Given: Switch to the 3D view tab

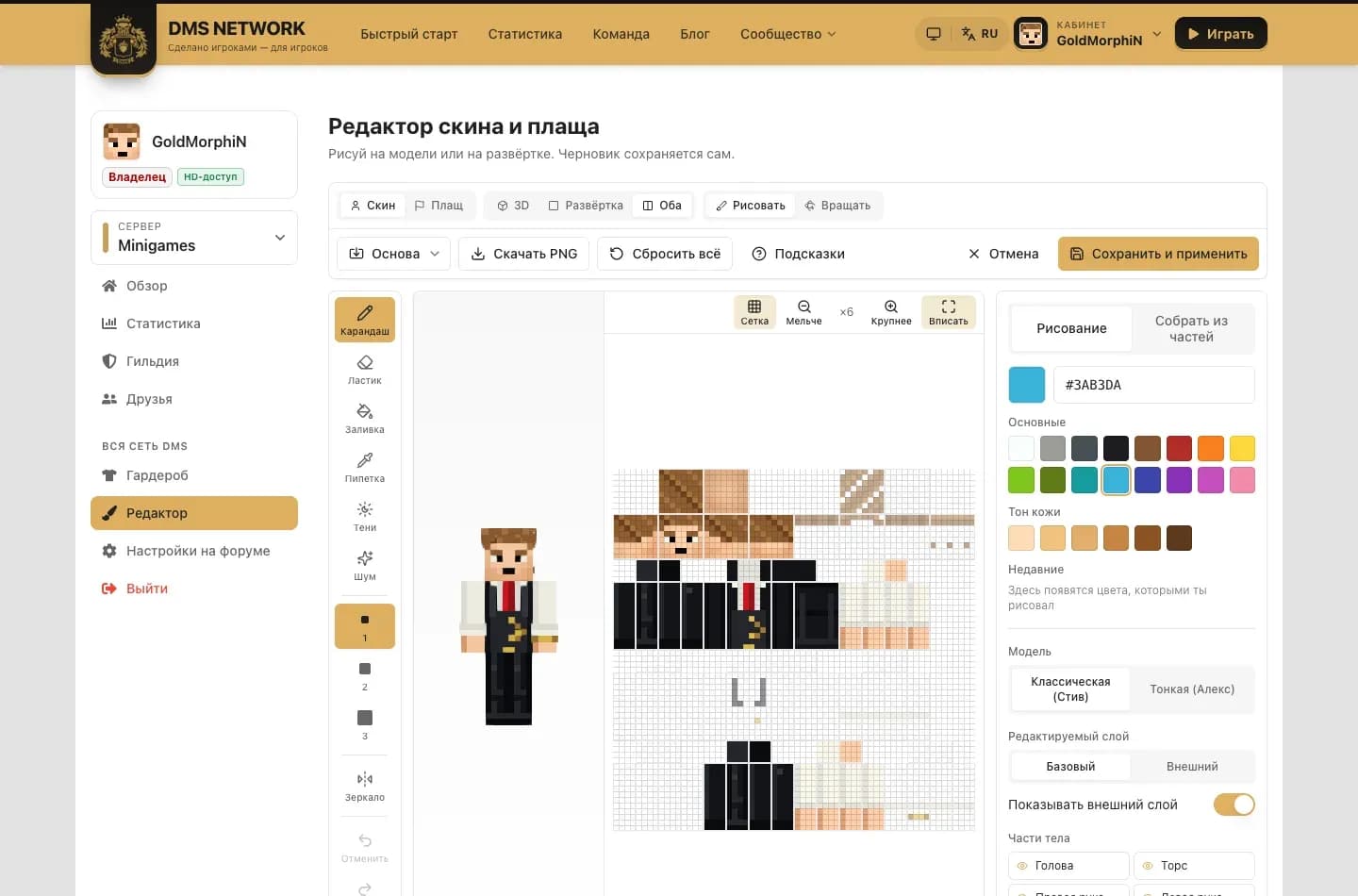Looking at the screenshot, I should pos(513,206).
